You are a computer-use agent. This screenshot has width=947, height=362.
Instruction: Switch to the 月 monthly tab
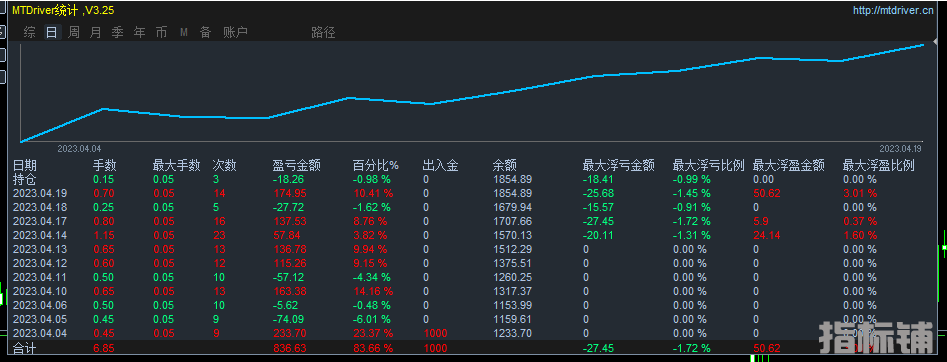[95, 33]
